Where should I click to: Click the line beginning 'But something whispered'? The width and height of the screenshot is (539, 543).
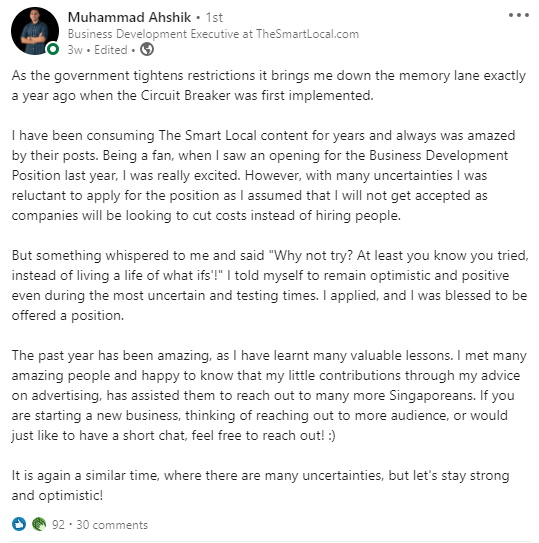click(x=270, y=256)
